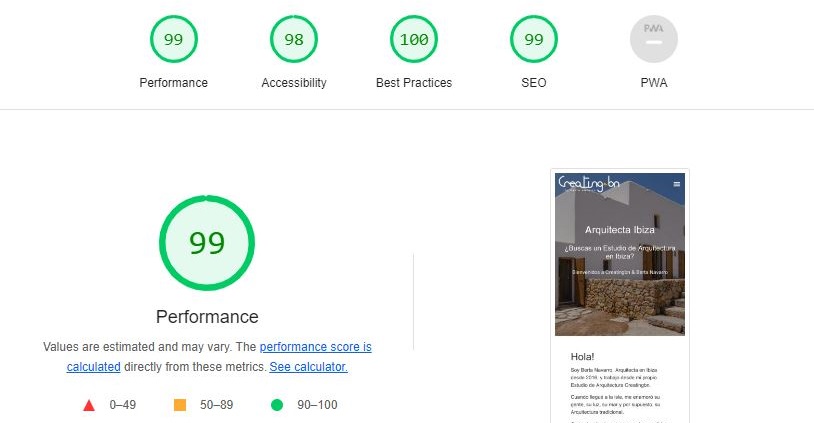Click the green circle legend icon
814x423 pixels.
coord(276,405)
